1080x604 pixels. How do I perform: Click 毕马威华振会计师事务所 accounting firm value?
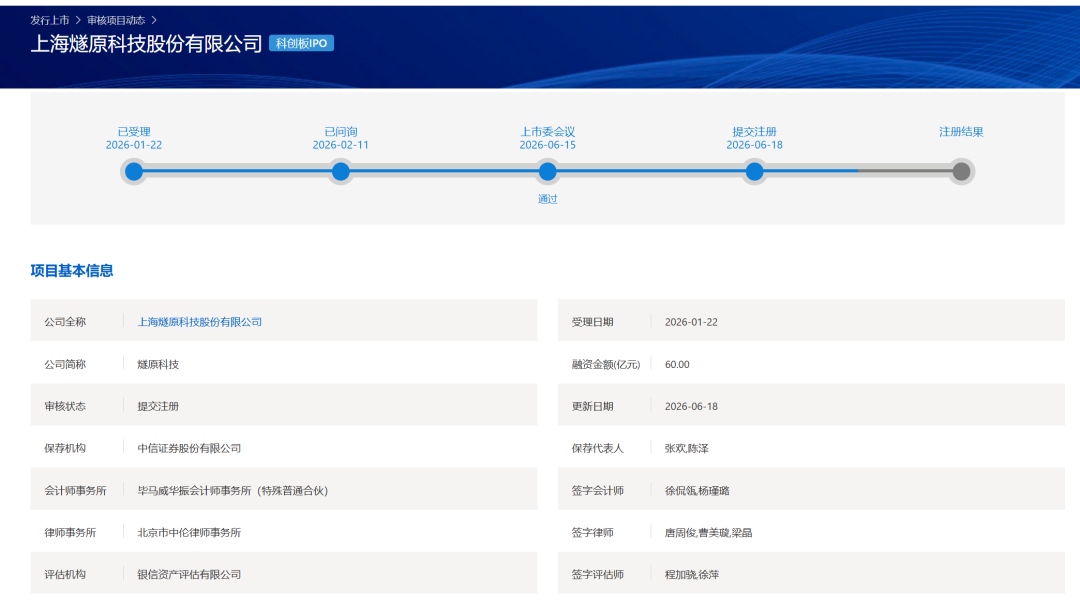click(x=232, y=490)
